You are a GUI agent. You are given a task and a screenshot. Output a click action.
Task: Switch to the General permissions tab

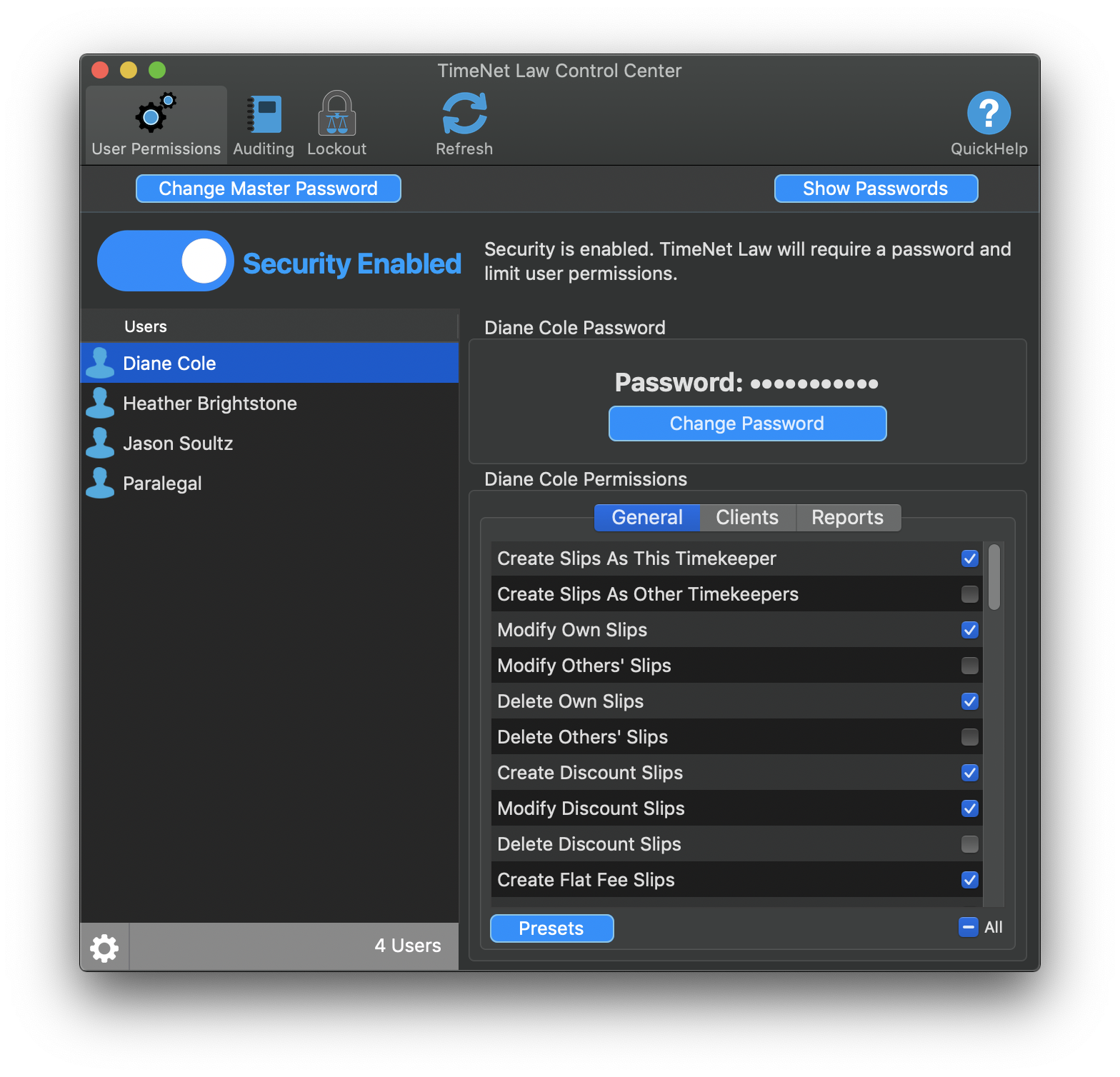(647, 517)
